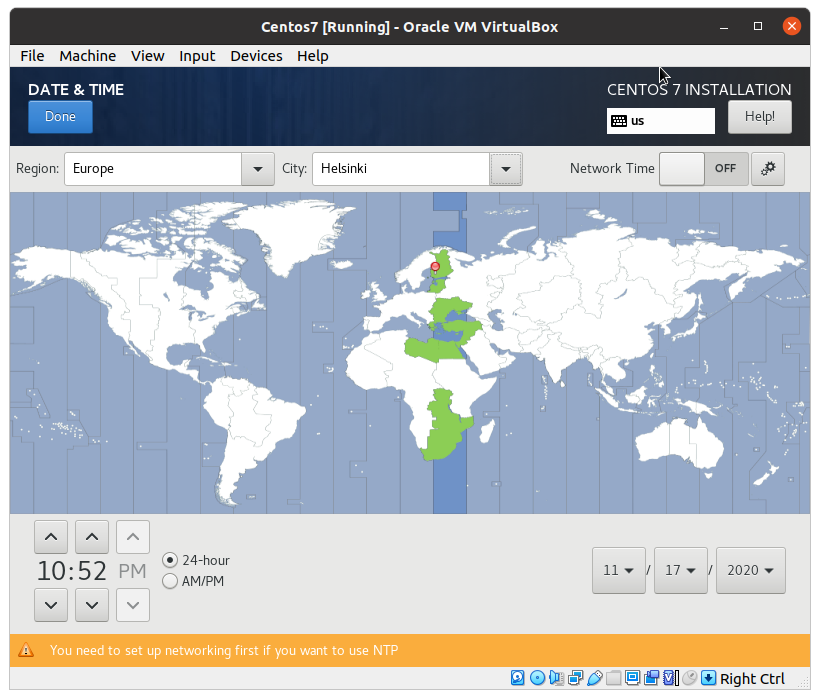The height and width of the screenshot is (699, 820).
Task: Click the USB devices status icon
Action: click(x=595, y=678)
